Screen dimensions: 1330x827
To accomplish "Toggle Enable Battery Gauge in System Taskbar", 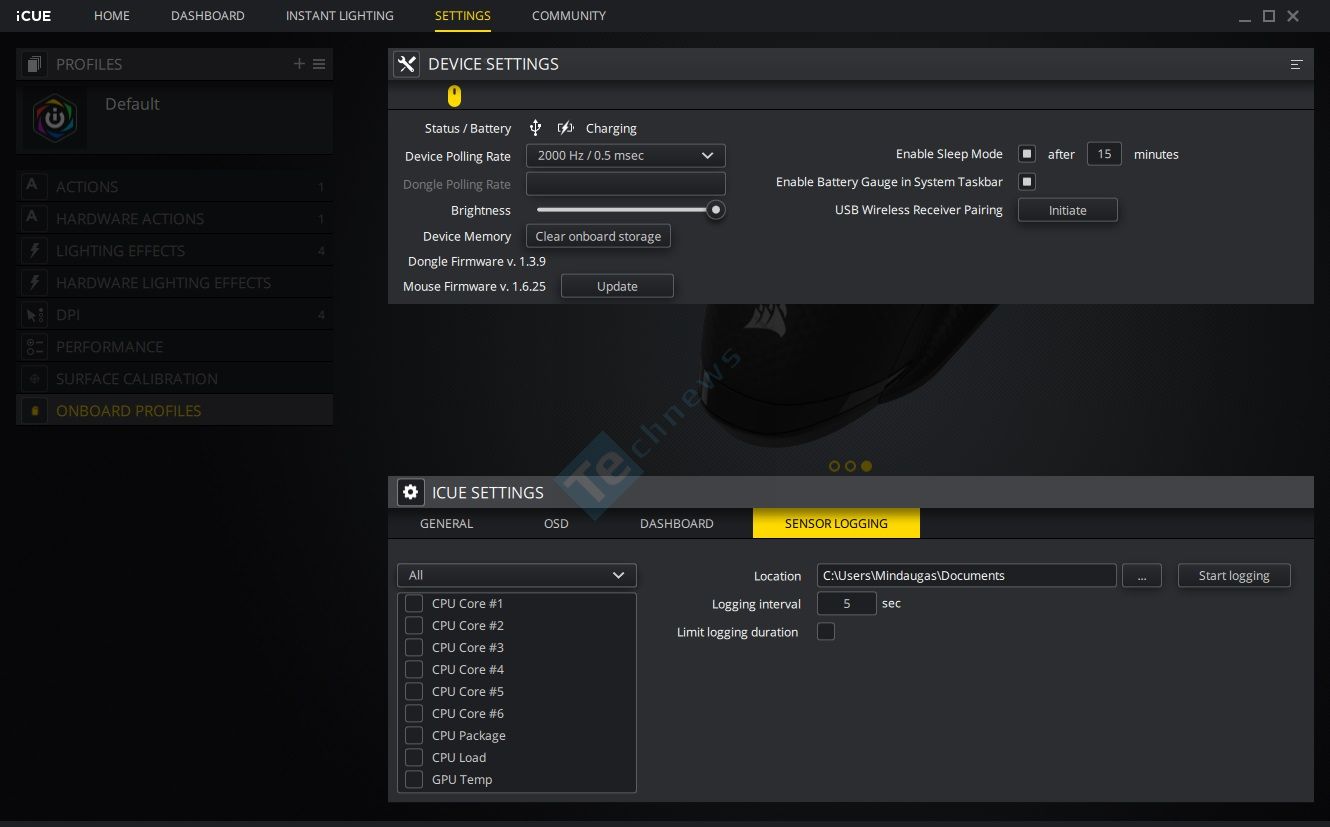I will 1027,181.
